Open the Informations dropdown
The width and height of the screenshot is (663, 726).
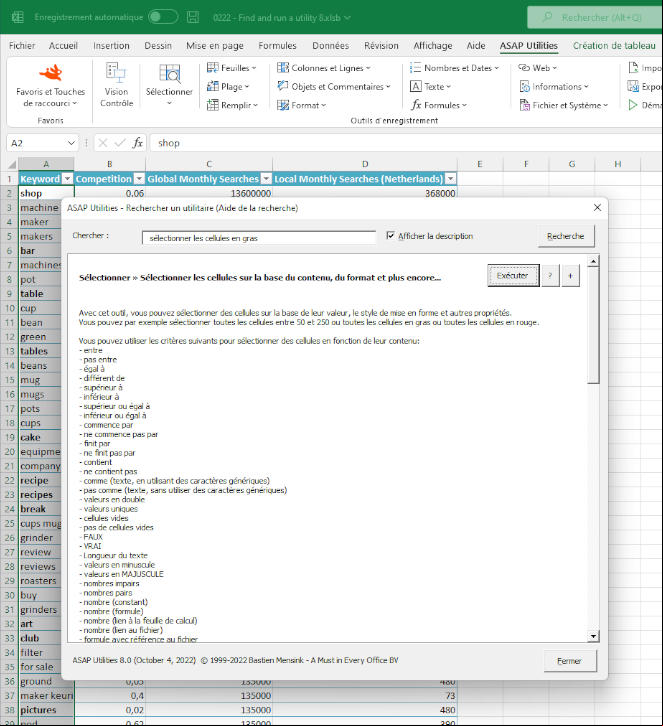click(554, 87)
